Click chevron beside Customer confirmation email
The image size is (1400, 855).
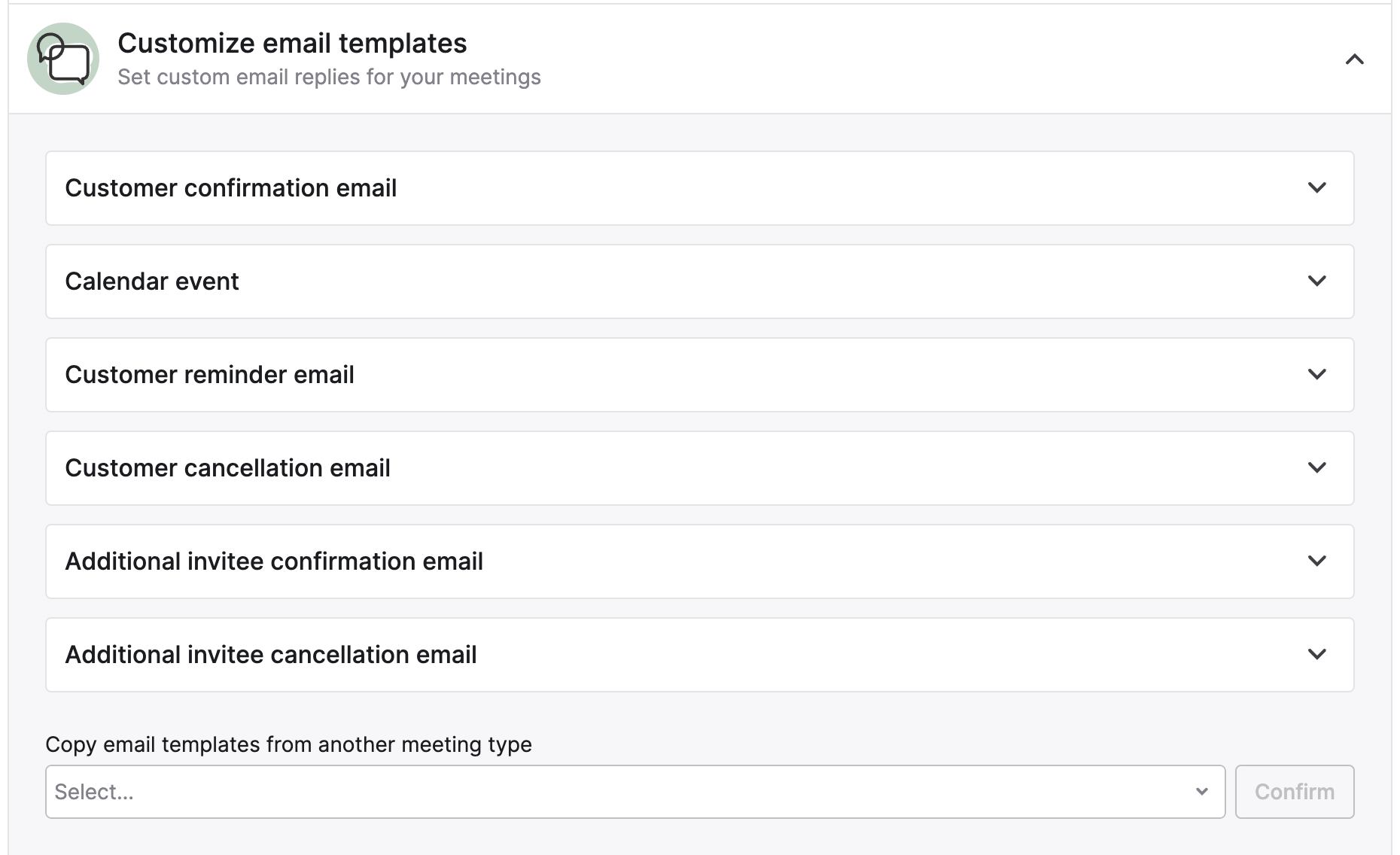coord(1316,188)
